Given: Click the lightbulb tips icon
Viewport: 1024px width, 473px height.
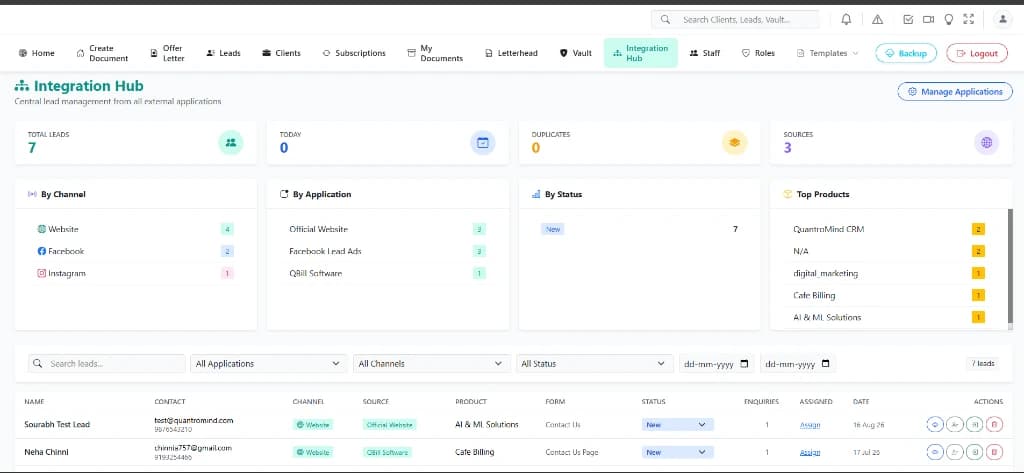Looking at the screenshot, I should (x=949, y=20).
